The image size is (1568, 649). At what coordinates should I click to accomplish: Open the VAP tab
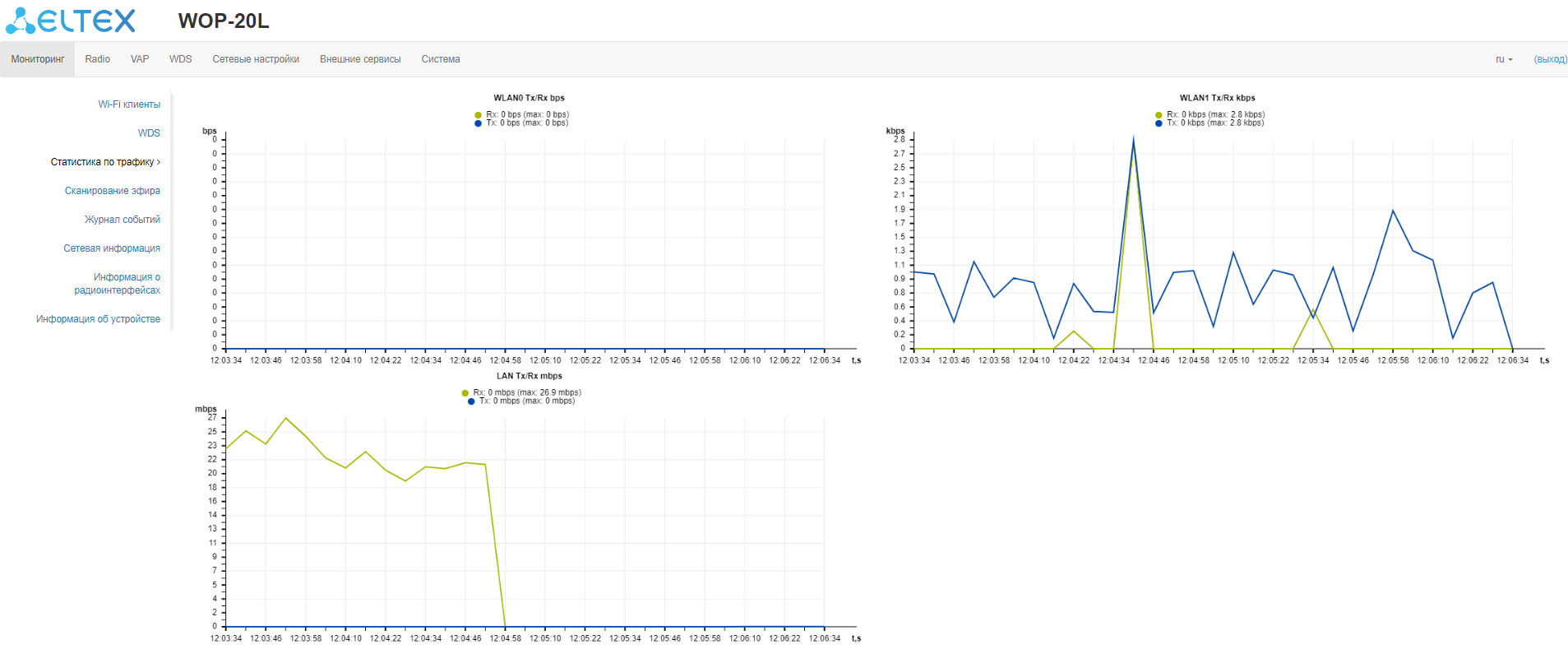(x=140, y=59)
